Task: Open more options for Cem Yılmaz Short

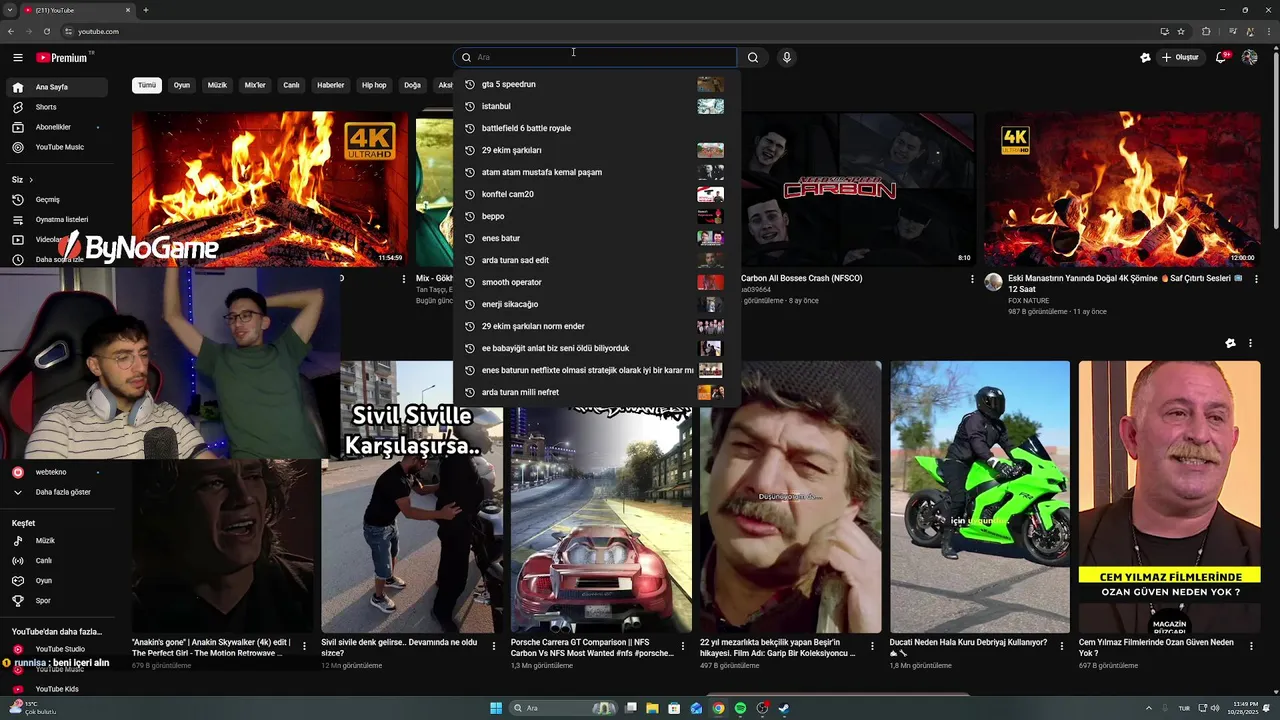Action: (1252, 646)
